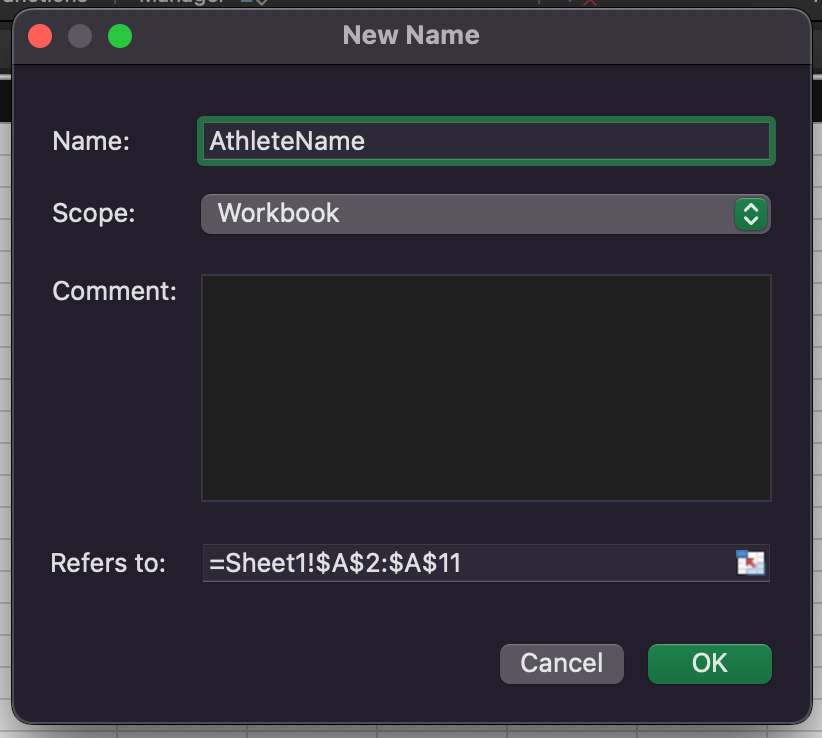Close the New Name dialog with red button
Image resolution: width=822 pixels, height=738 pixels.
(40, 36)
